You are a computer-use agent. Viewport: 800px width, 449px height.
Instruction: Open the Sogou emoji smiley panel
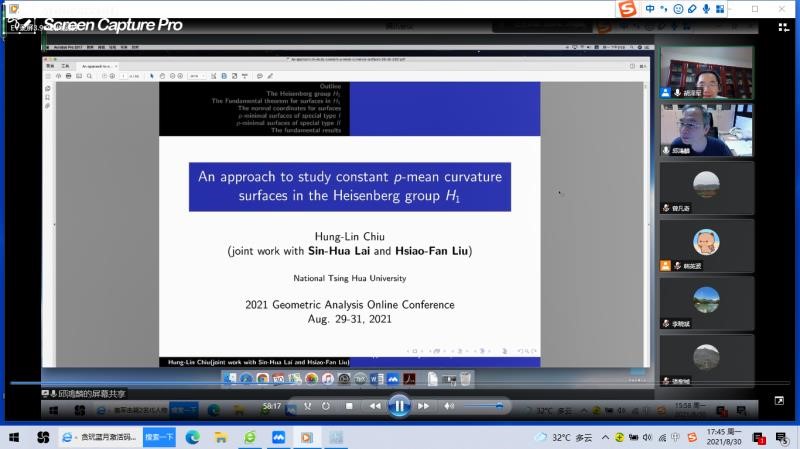tap(679, 9)
